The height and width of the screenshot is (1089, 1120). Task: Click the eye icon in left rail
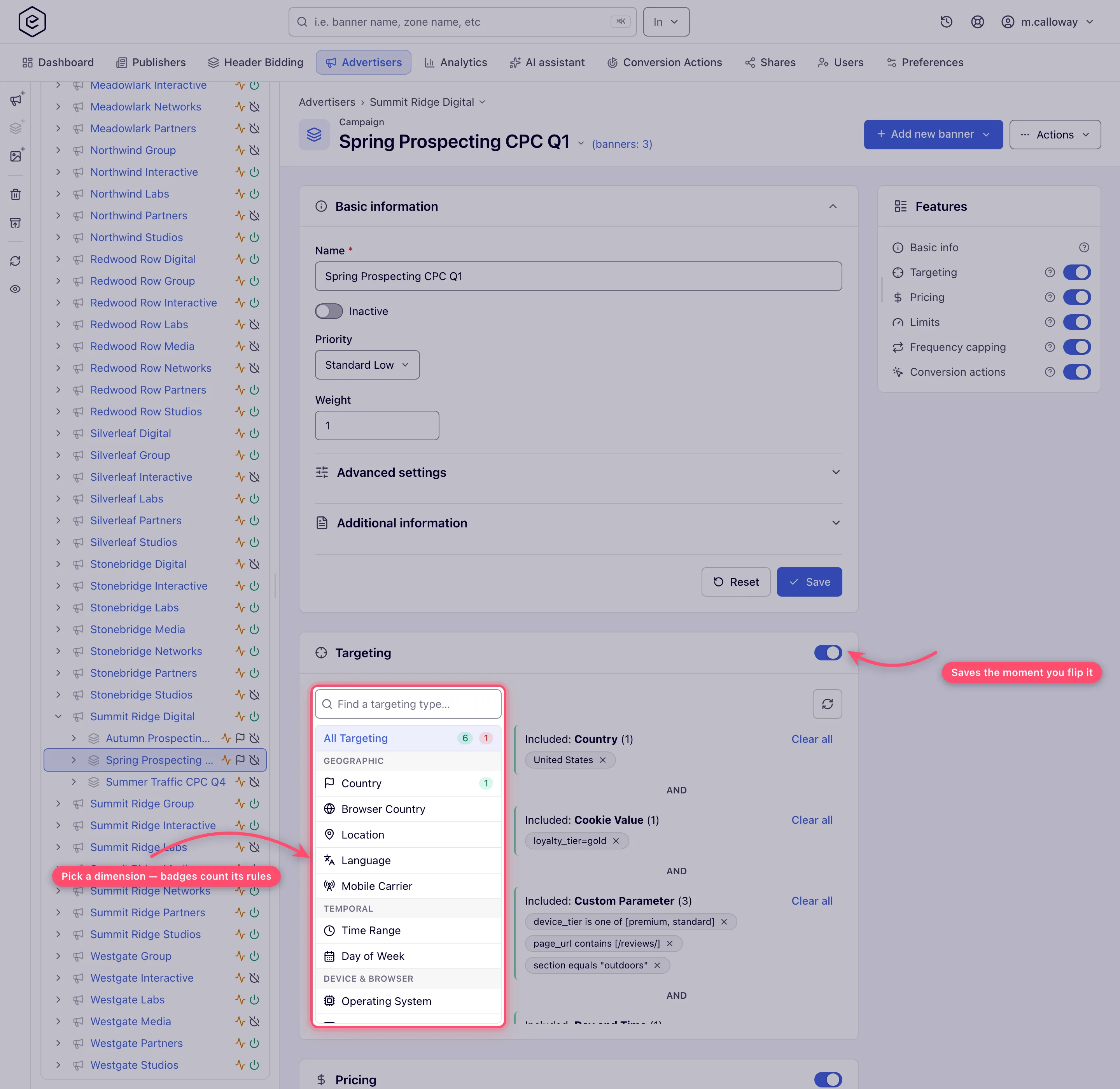(16, 289)
